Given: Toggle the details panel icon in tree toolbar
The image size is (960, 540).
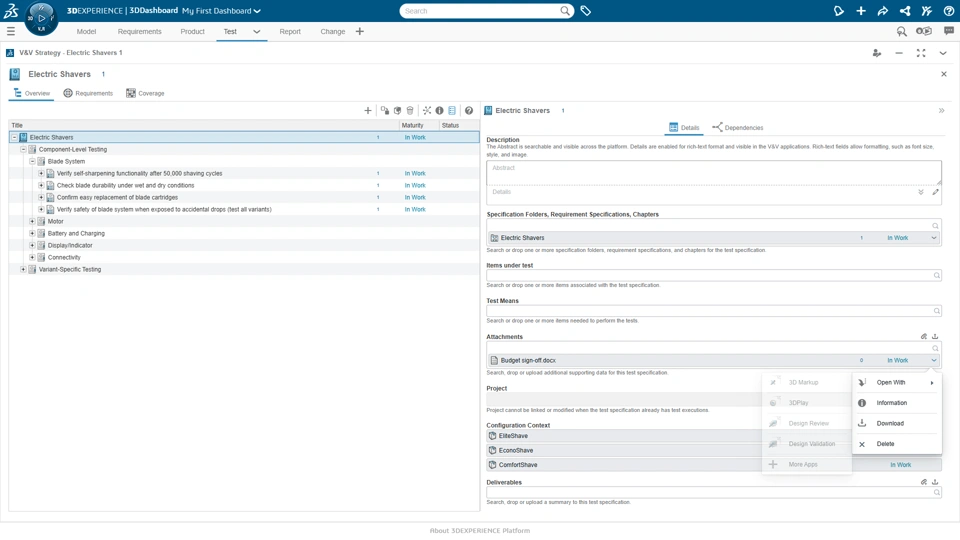Looking at the screenshot, I should tap(452, 111).
